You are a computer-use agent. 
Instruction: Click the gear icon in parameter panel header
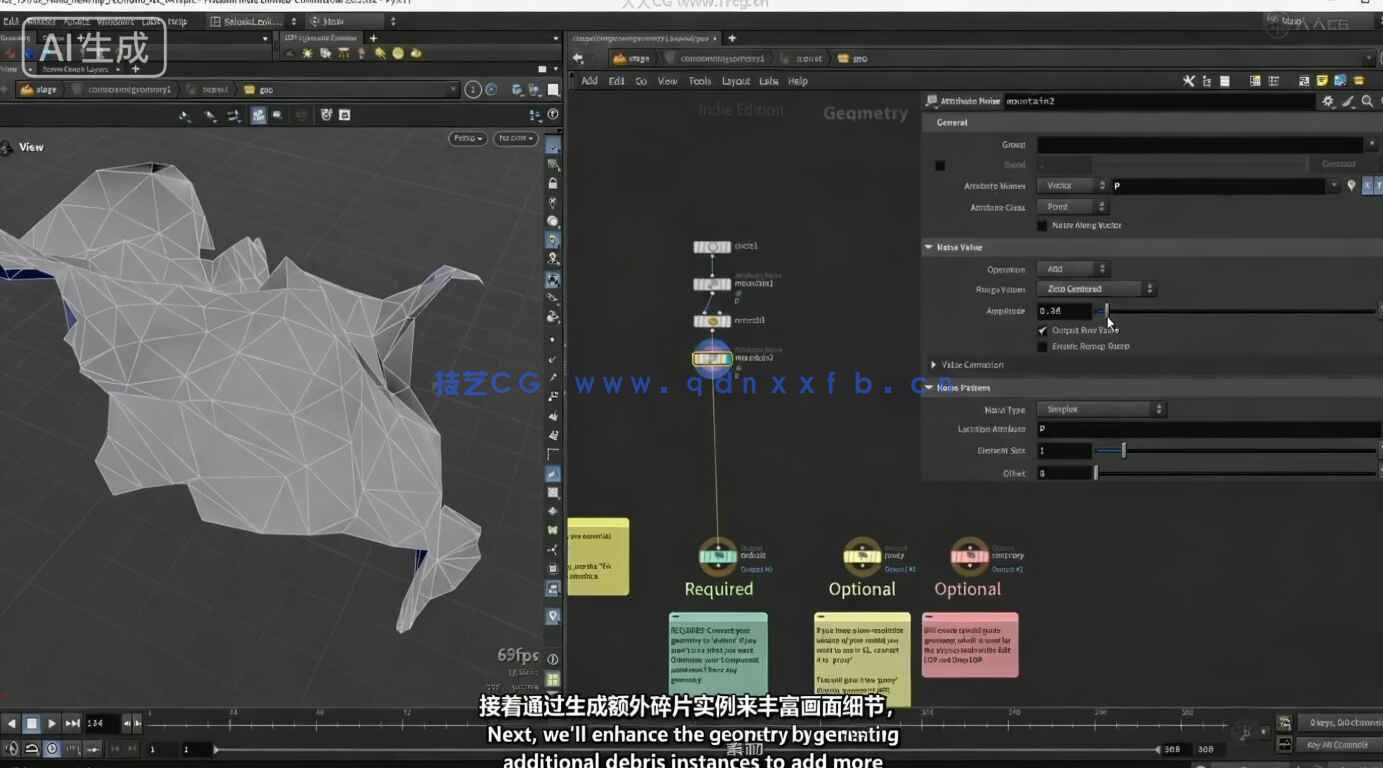(x=1328, y=101)
